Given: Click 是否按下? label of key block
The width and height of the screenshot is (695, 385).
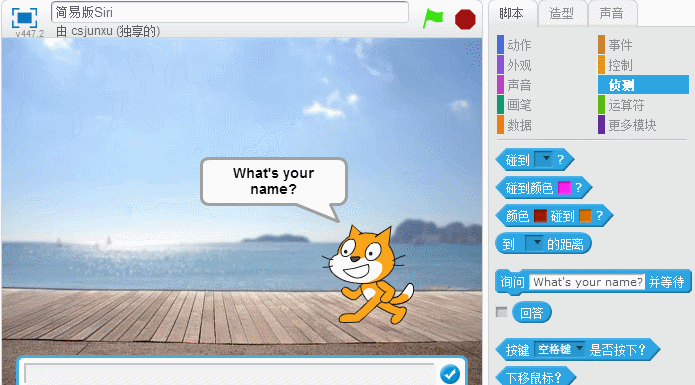Looking at the screenshot, I should pos(617,350).
